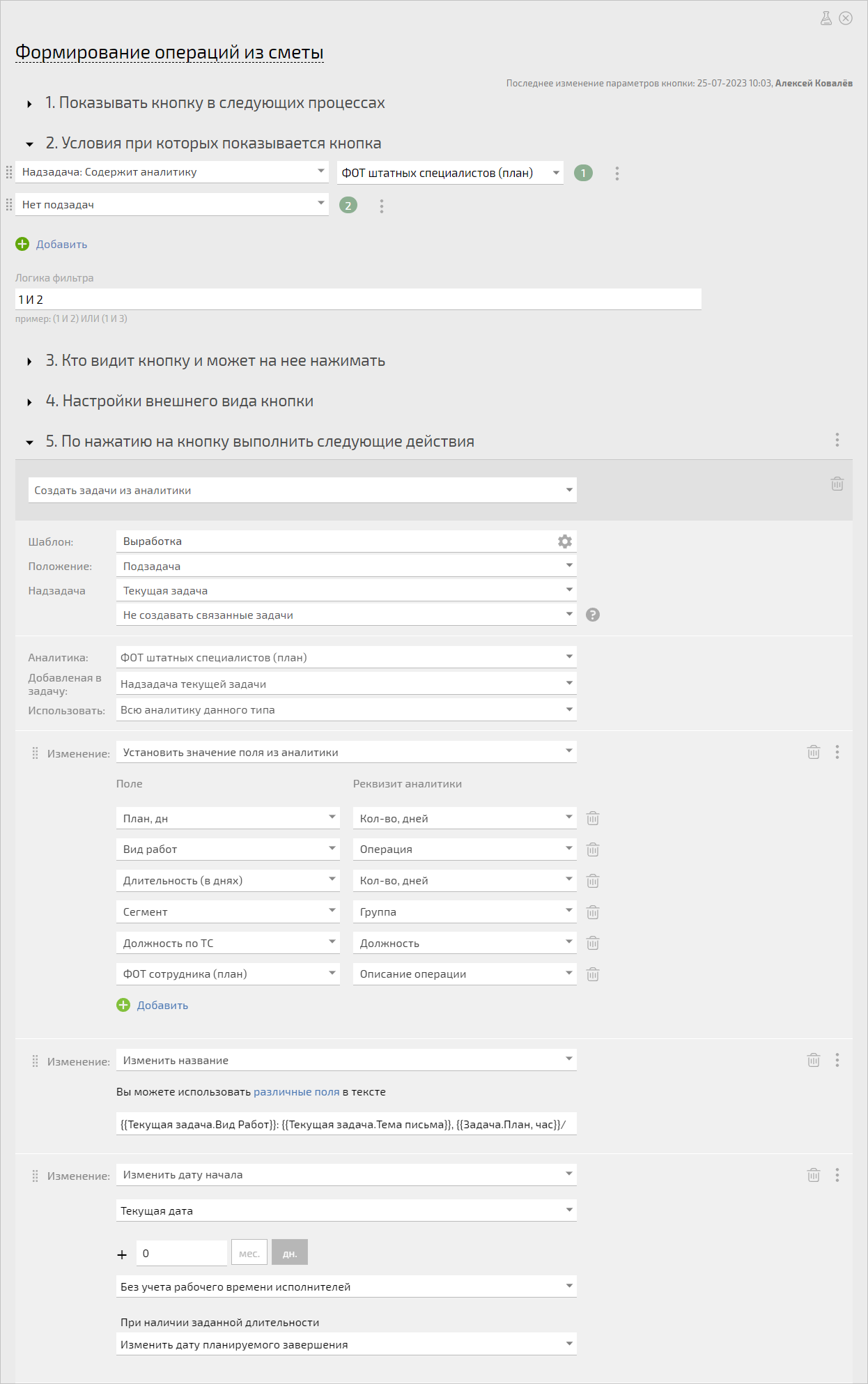
Task: Click the Логика фильтра input field
Action: click(358, 299)
